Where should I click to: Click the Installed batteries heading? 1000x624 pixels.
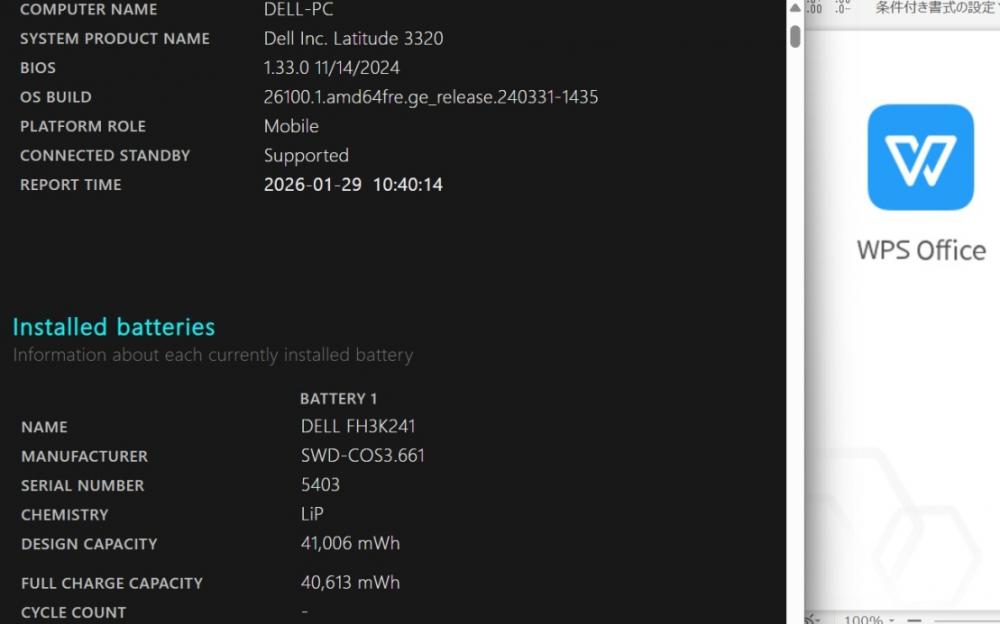click(x=114, y=327)
